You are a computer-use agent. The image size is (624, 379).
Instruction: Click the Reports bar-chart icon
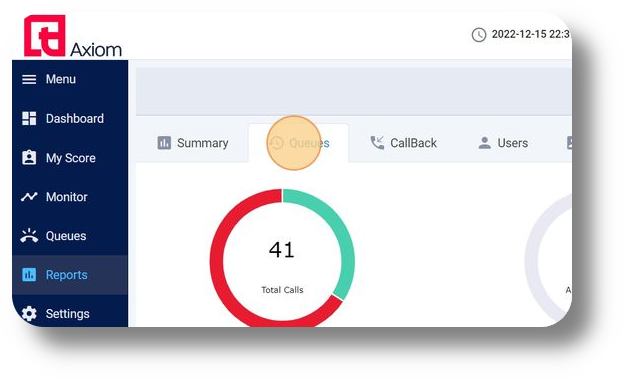pyautogui.click(x=29, y=275)
